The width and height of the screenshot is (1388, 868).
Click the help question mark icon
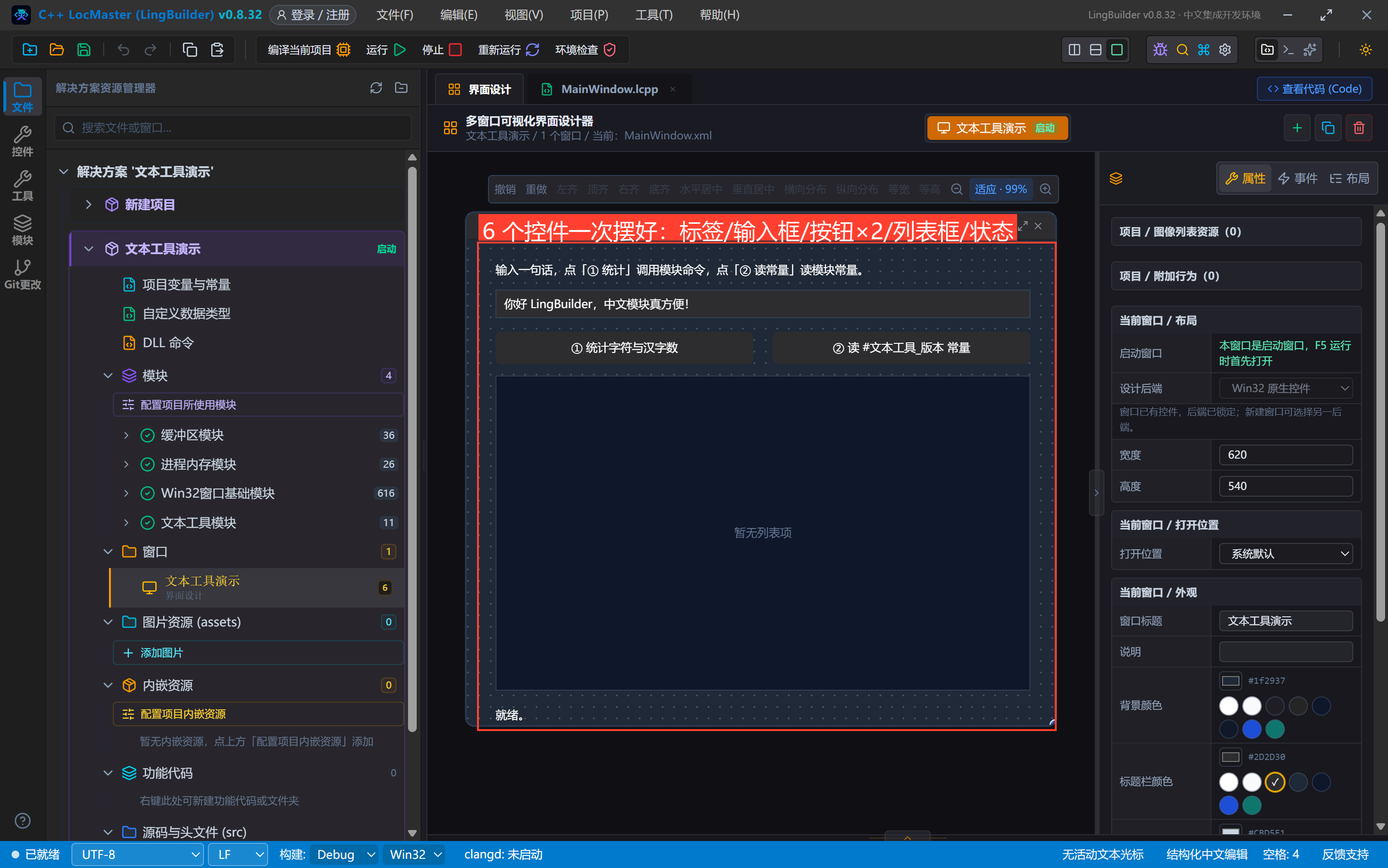coord(22,821)
